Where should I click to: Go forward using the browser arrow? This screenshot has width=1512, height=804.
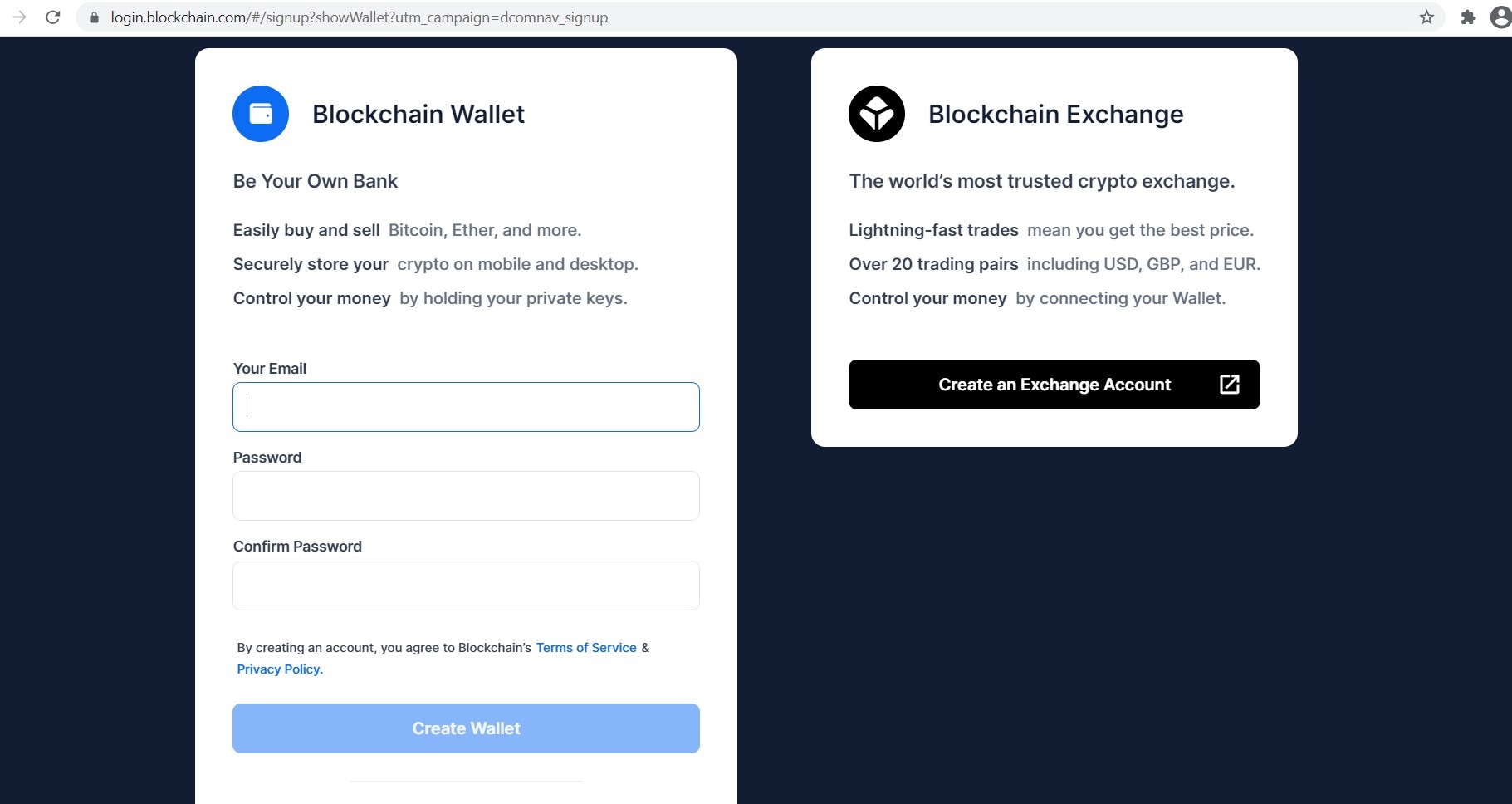[x=20, y=17]
